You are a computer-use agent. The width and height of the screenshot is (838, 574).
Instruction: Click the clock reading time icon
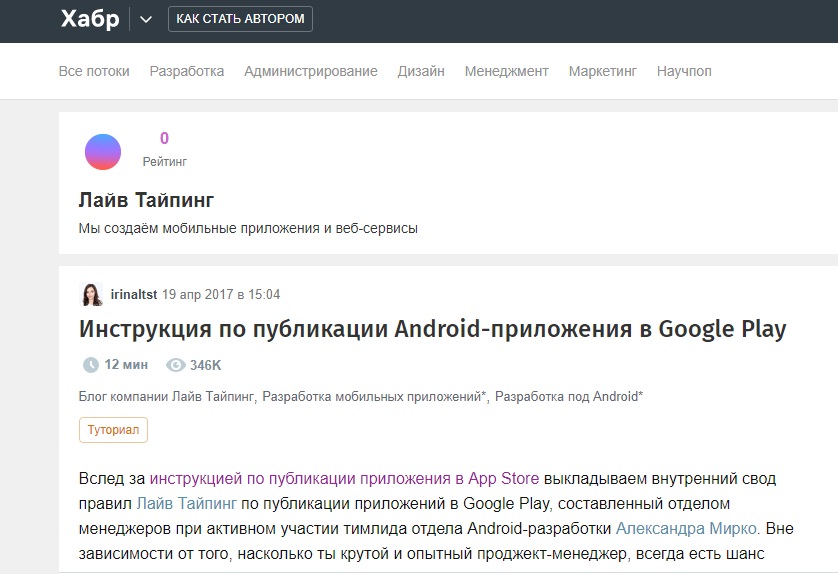pos(91,365)
